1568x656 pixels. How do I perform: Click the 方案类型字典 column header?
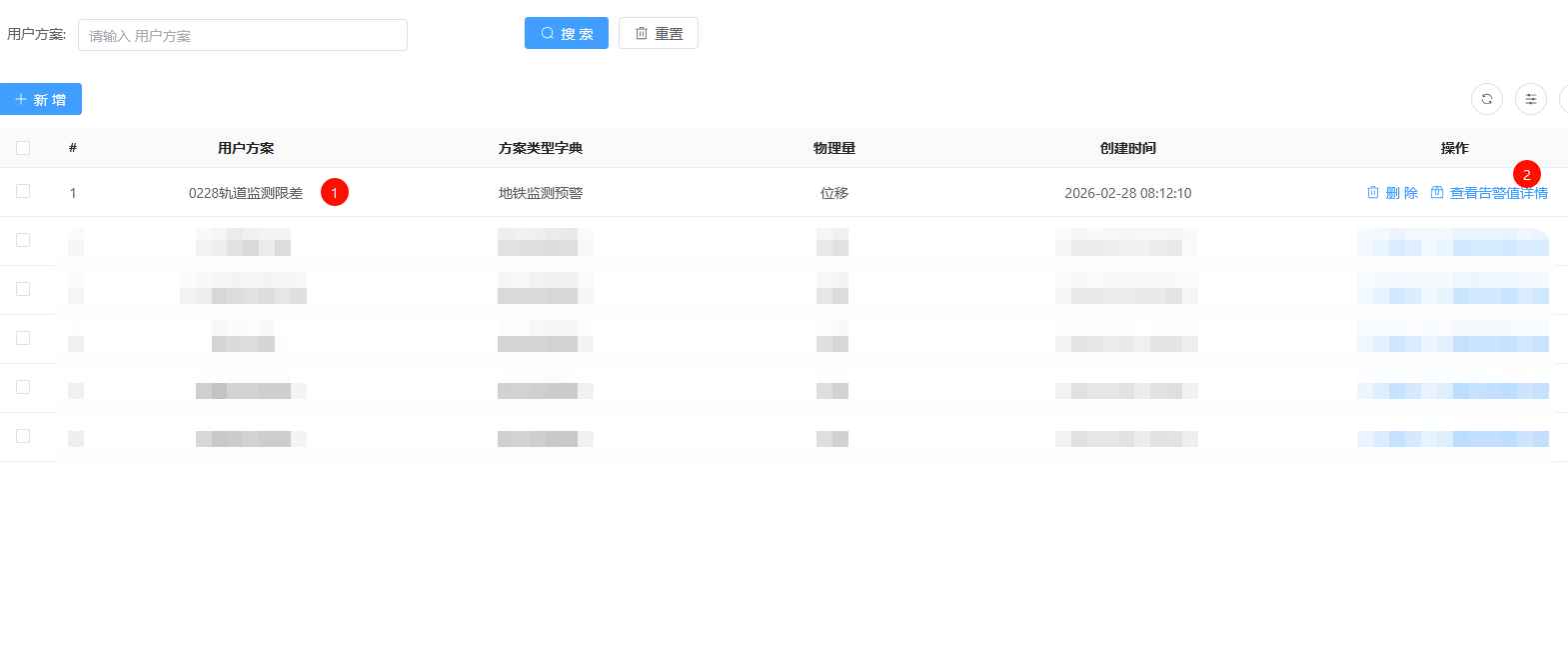click(x=540, y=148)
